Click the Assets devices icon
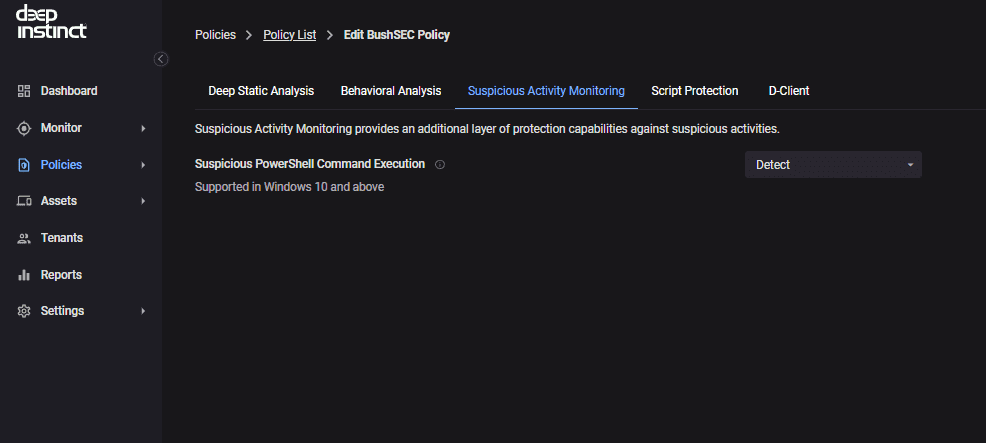The image size is (986, 443). (24, 201)
